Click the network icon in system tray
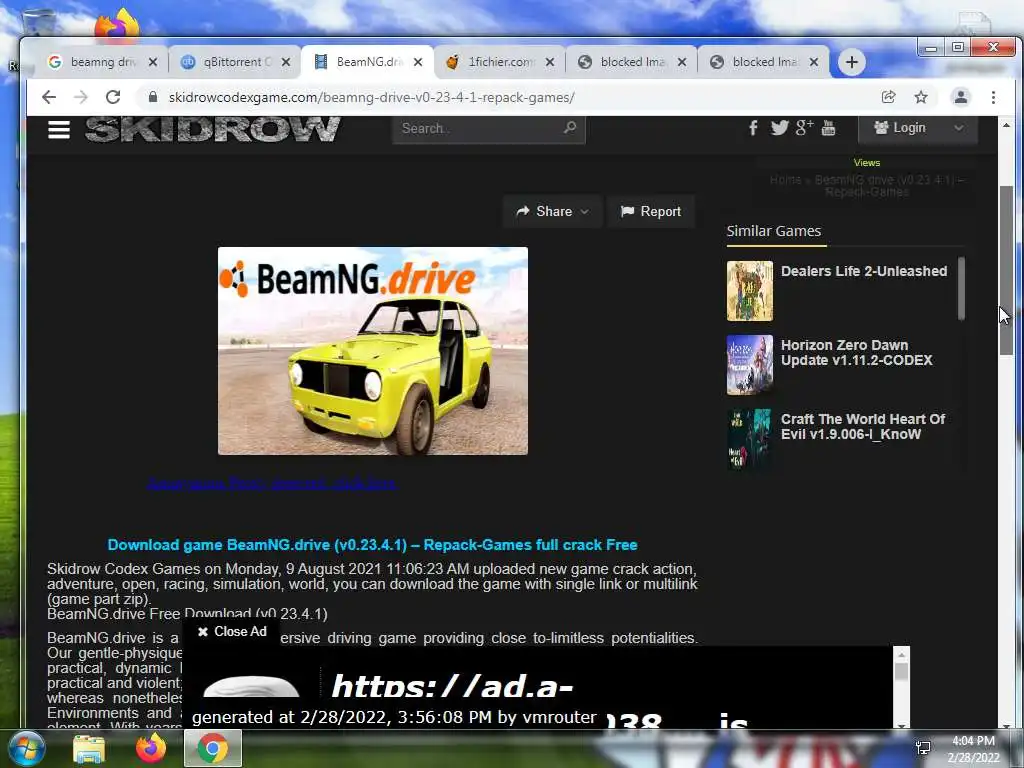The width and height of the screenshot is (1024, 768). (x=923, y=748)
